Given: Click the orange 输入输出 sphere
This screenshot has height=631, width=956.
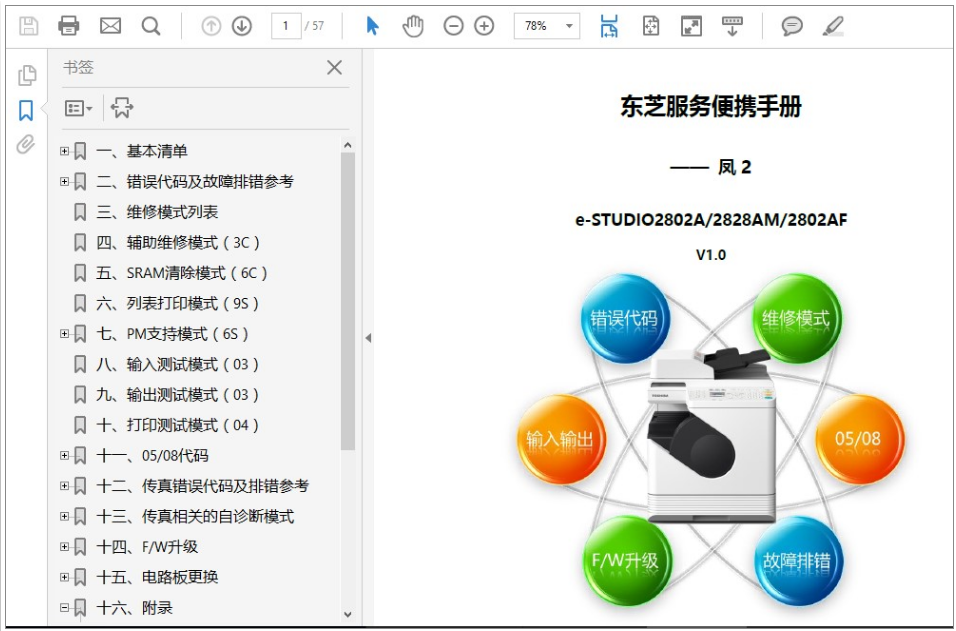Looking at the screenshot, I should coord(561,439).
